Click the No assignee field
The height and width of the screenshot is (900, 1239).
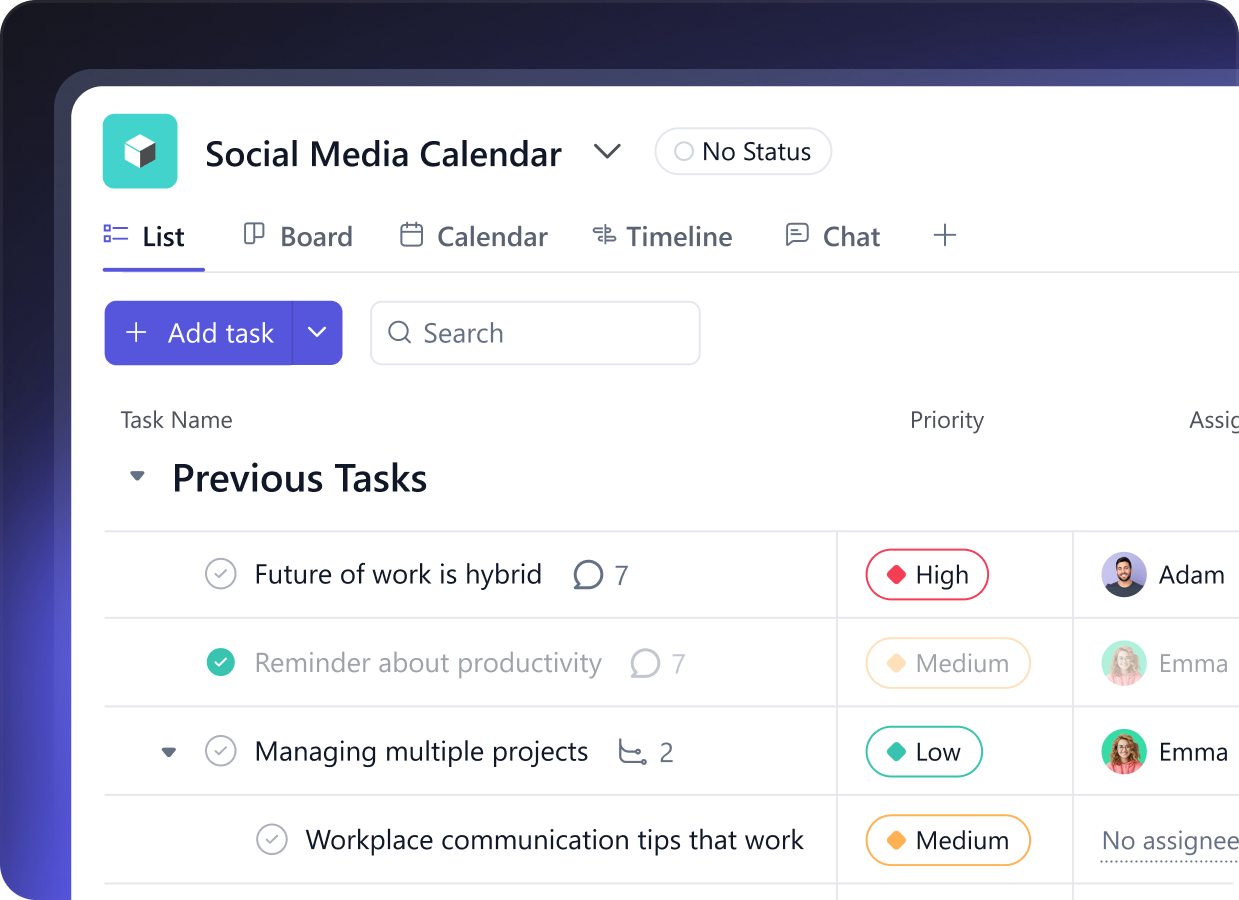[x=1168, y=841]
